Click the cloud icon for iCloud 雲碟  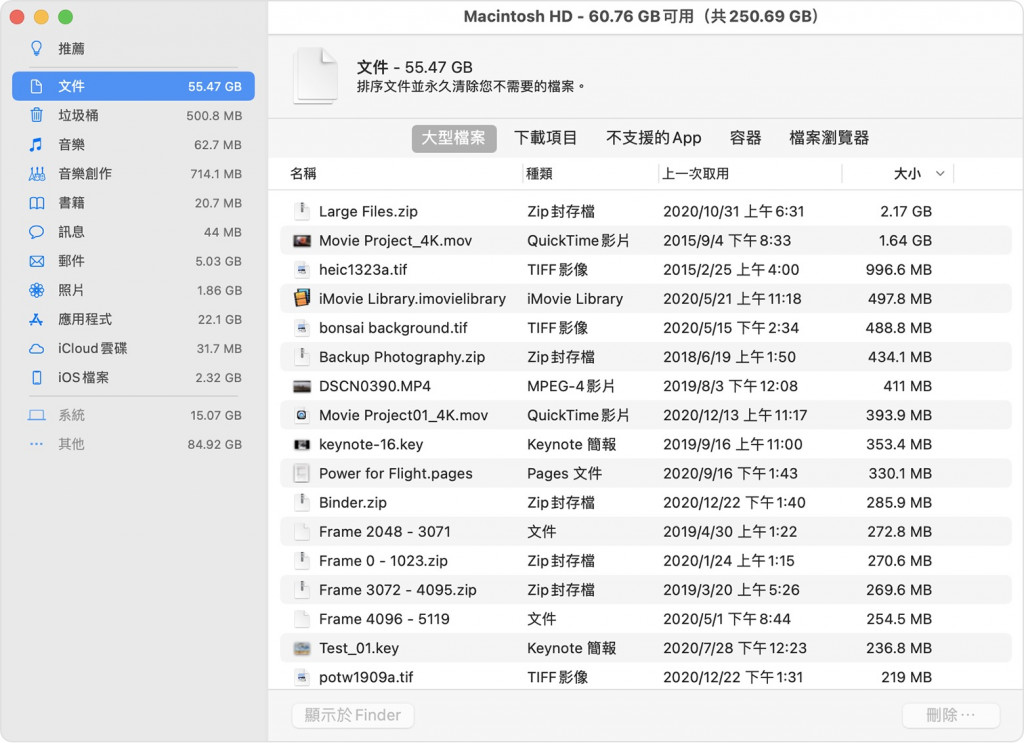coord(37,349)
